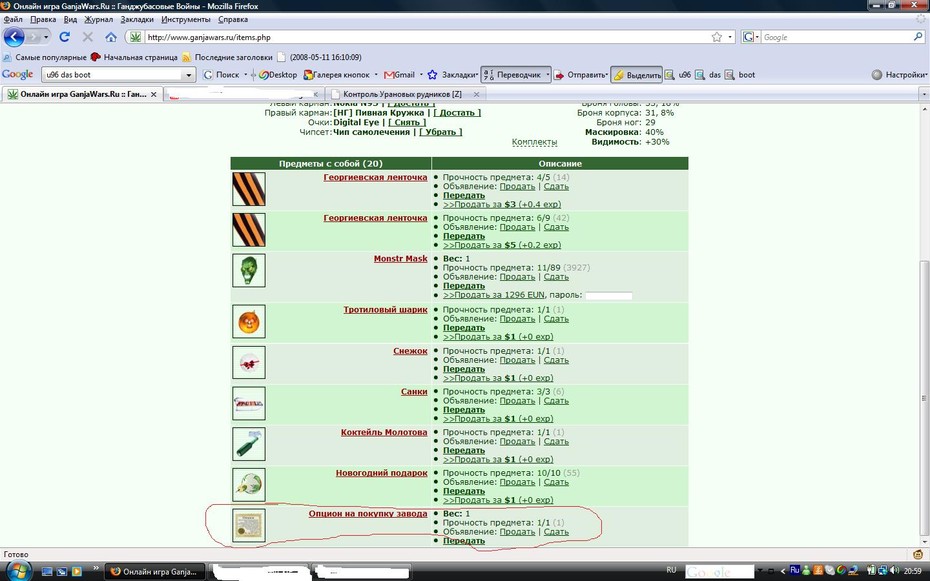Open Галерея кнопок in Google toolbar
The height and width of the screenshot is (581, 930).
click(x=336, y=75)
